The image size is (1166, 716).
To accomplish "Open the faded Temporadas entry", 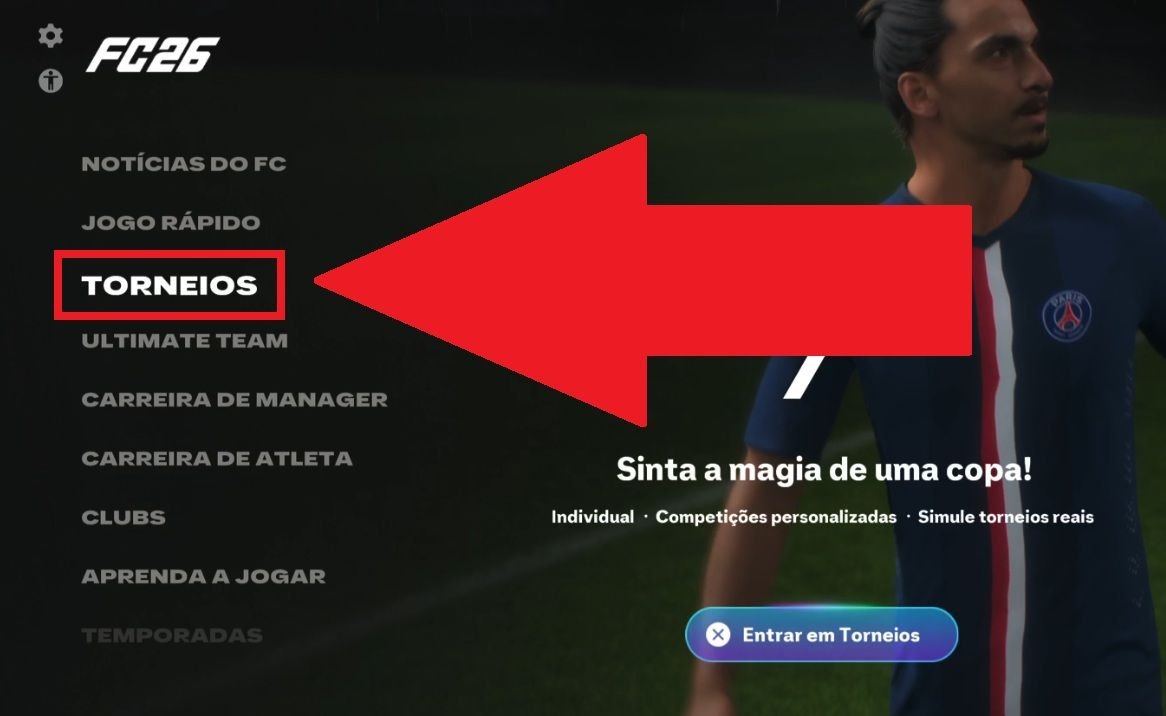I will (172, 635).
